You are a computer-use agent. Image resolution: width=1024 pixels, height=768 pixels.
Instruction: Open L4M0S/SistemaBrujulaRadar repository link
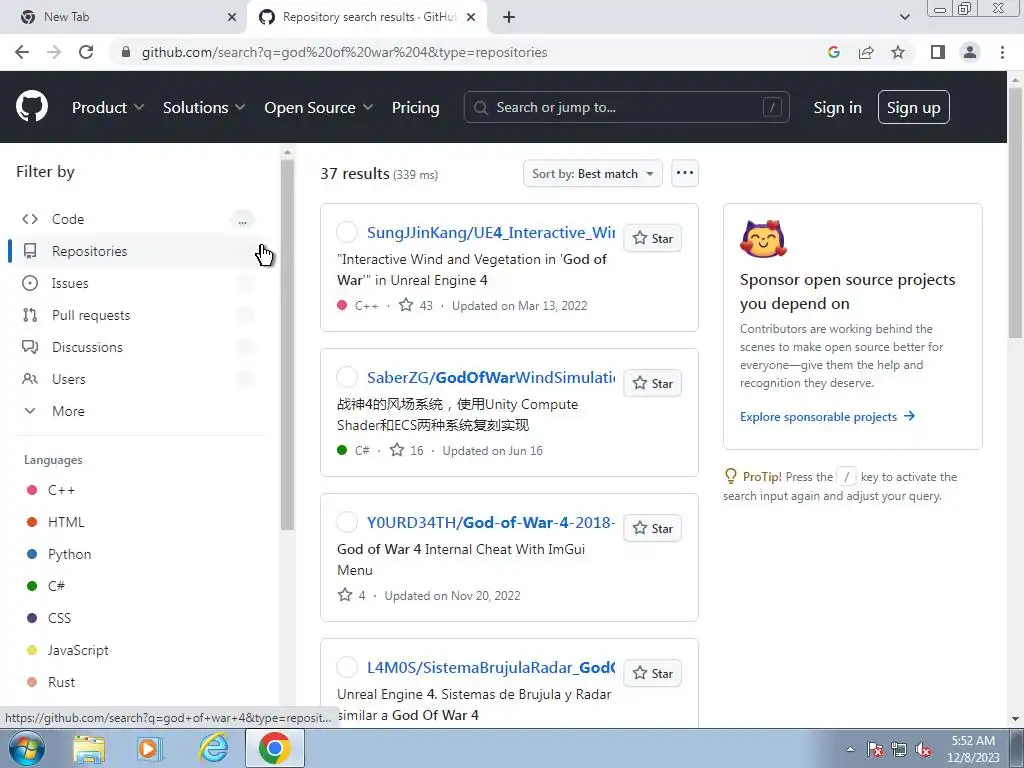[x=490, y=667]
